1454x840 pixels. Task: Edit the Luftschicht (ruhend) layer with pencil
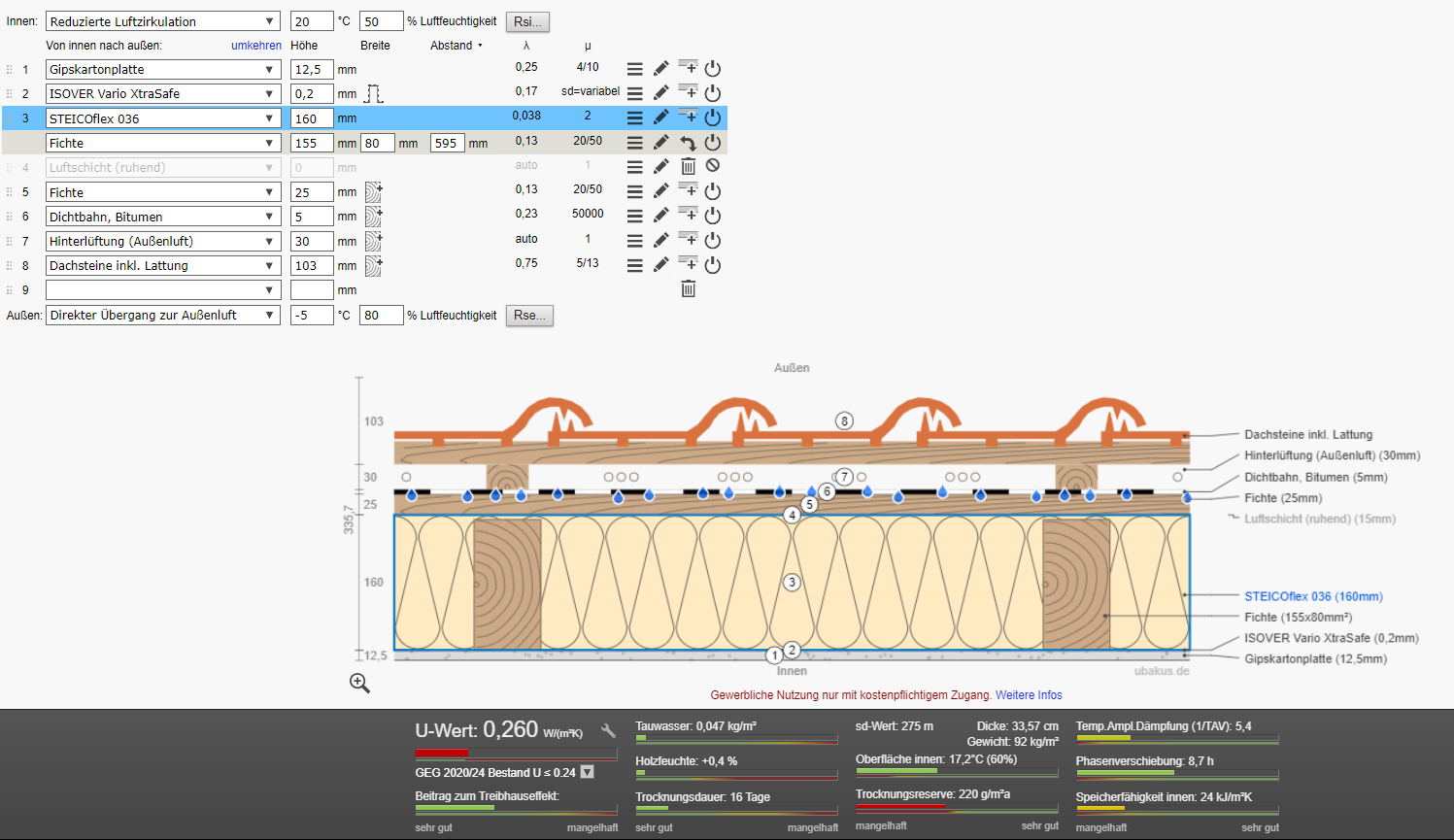pos(661,167)
